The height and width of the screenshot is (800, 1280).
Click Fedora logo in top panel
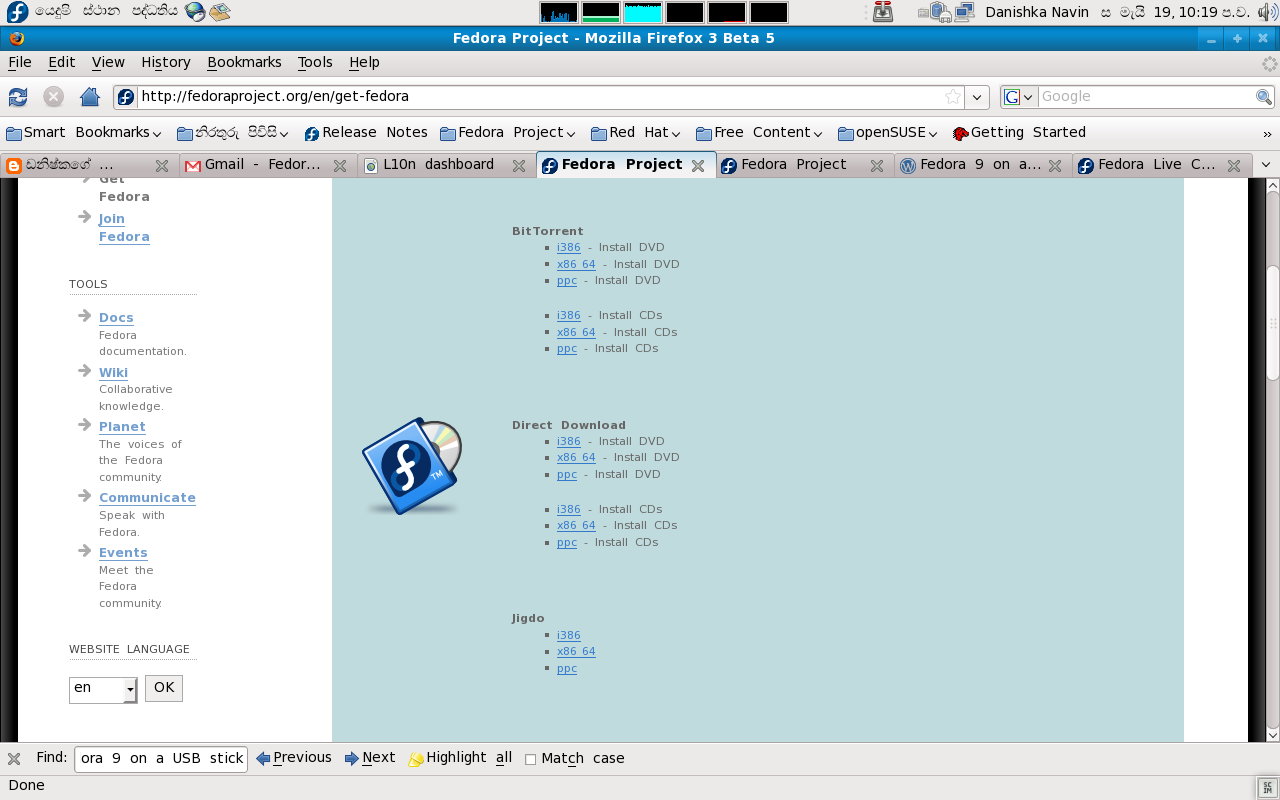17,12
